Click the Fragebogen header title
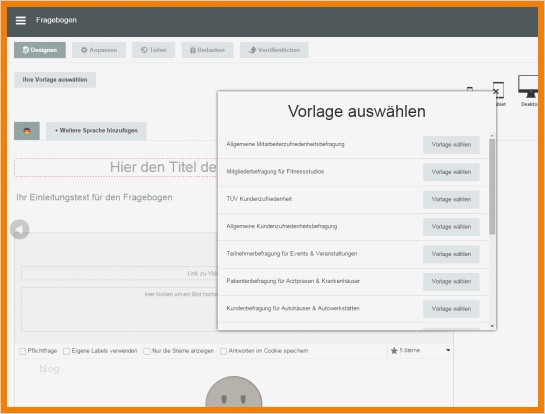545x414 pixels. click(x=56, y=20)
